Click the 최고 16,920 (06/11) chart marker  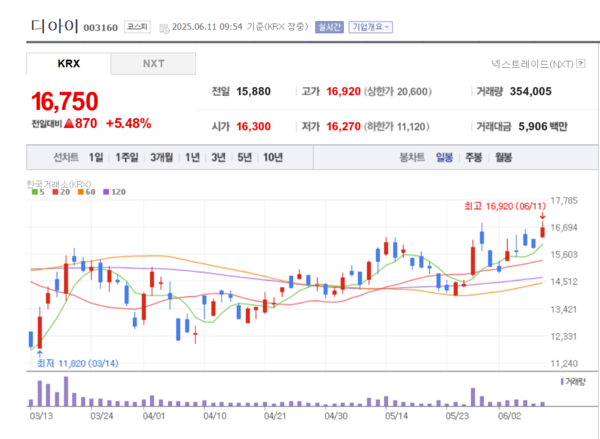pos(505,207)
